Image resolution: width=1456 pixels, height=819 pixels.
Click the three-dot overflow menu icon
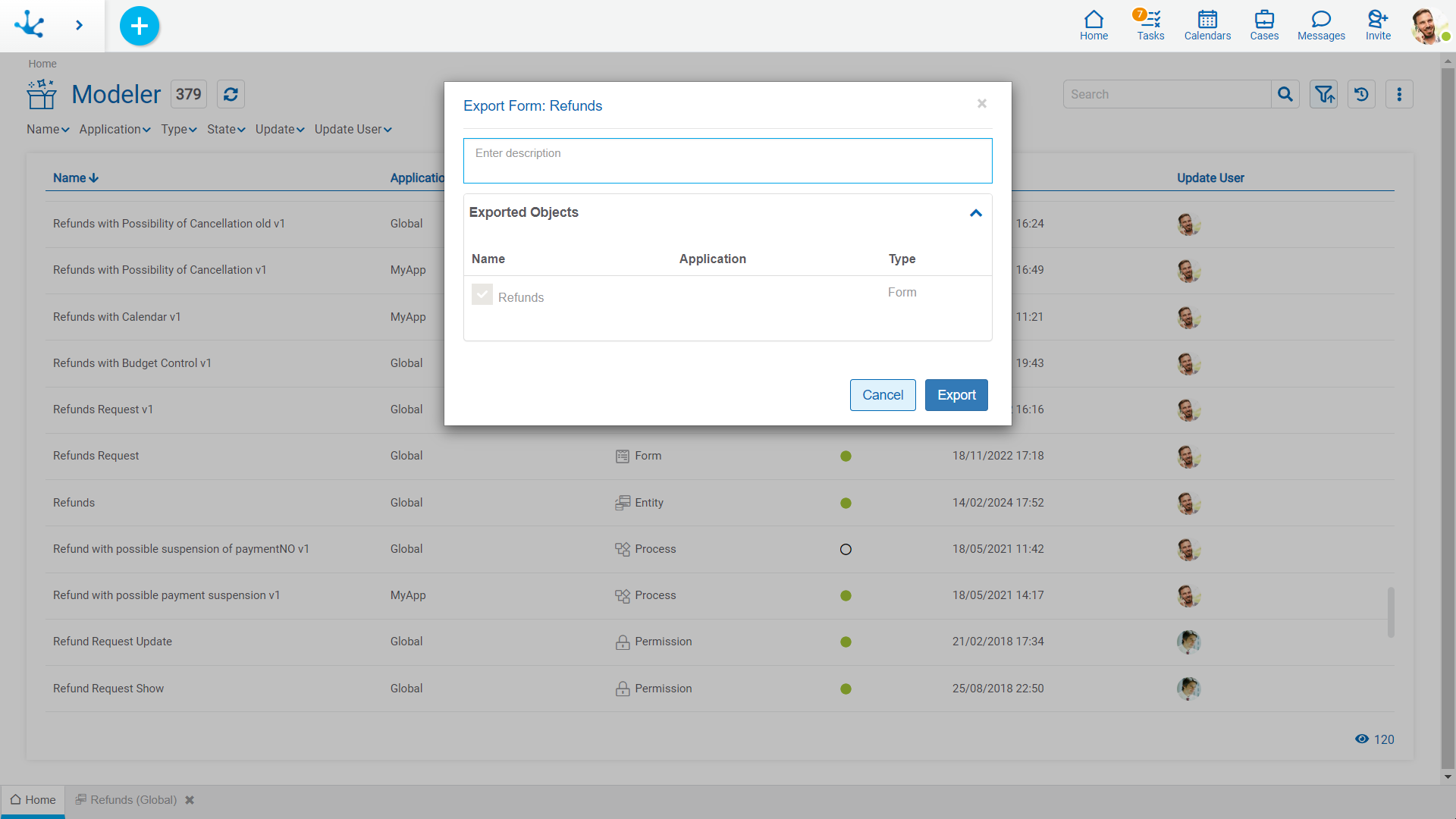click(x=1399, y=94)
